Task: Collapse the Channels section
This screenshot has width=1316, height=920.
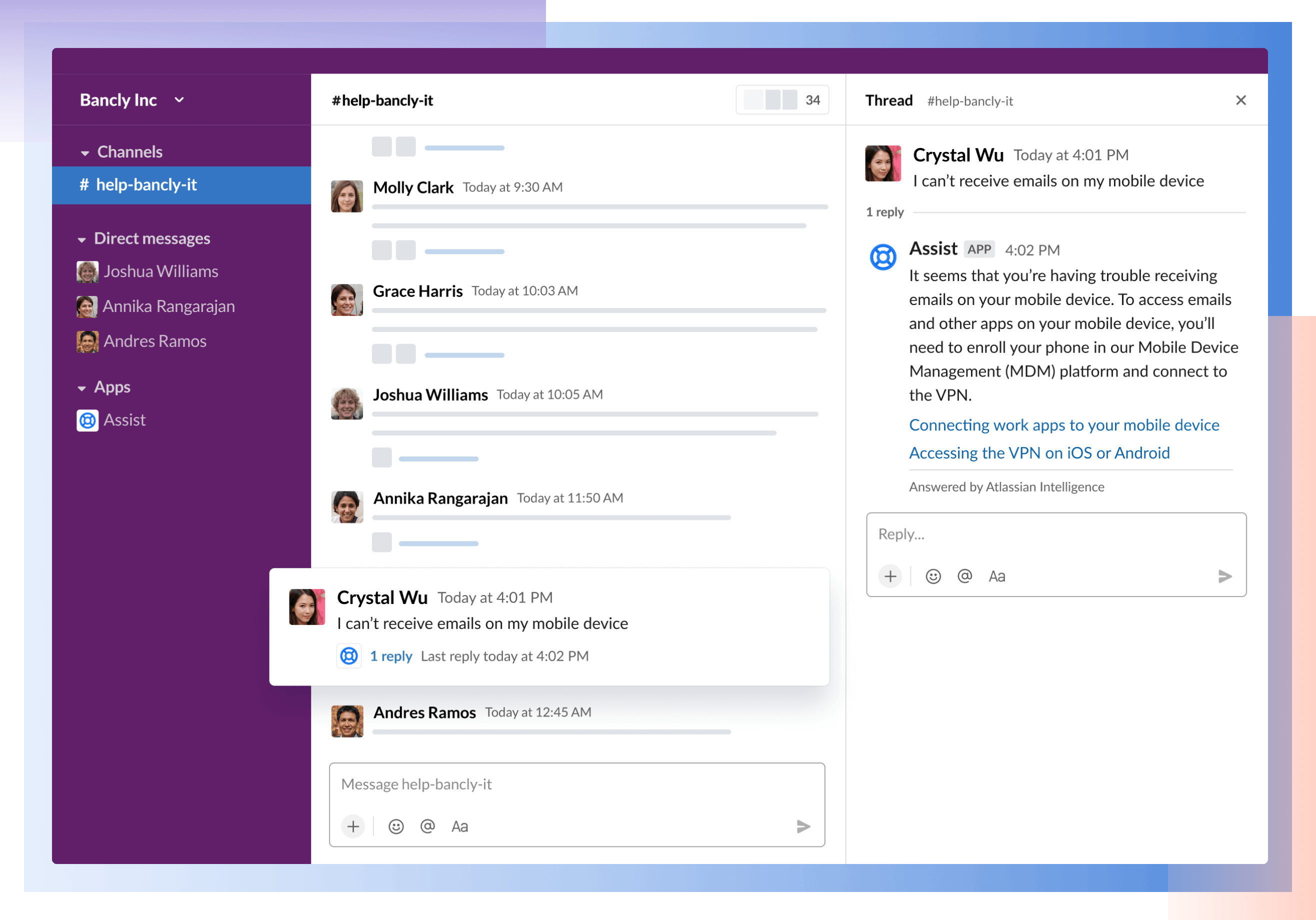Action: (84, 152)
